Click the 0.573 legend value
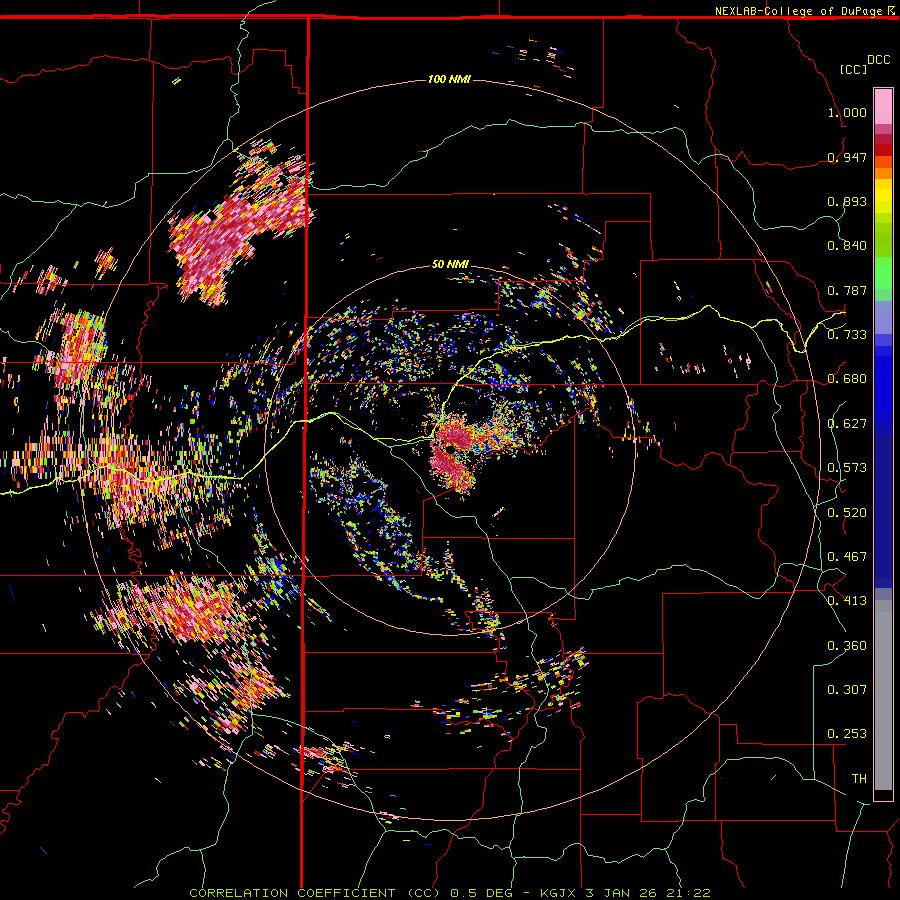The height and width of the screenshot is (900, 900). (847, 468)
